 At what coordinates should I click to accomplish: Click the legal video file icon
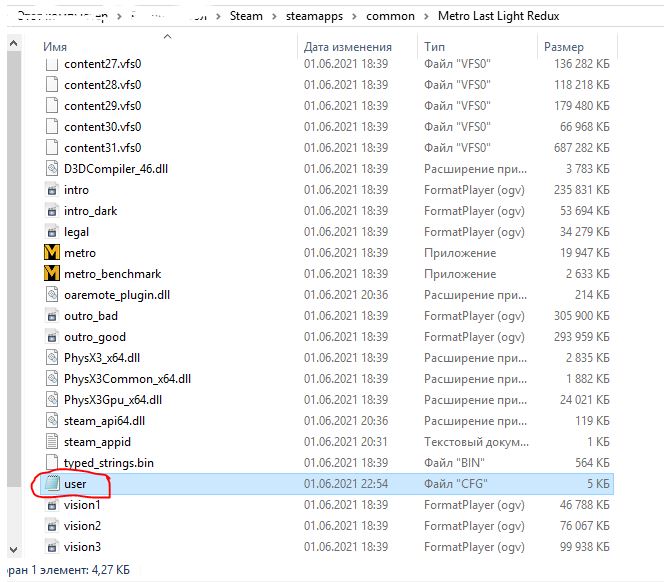coord(52,232)
